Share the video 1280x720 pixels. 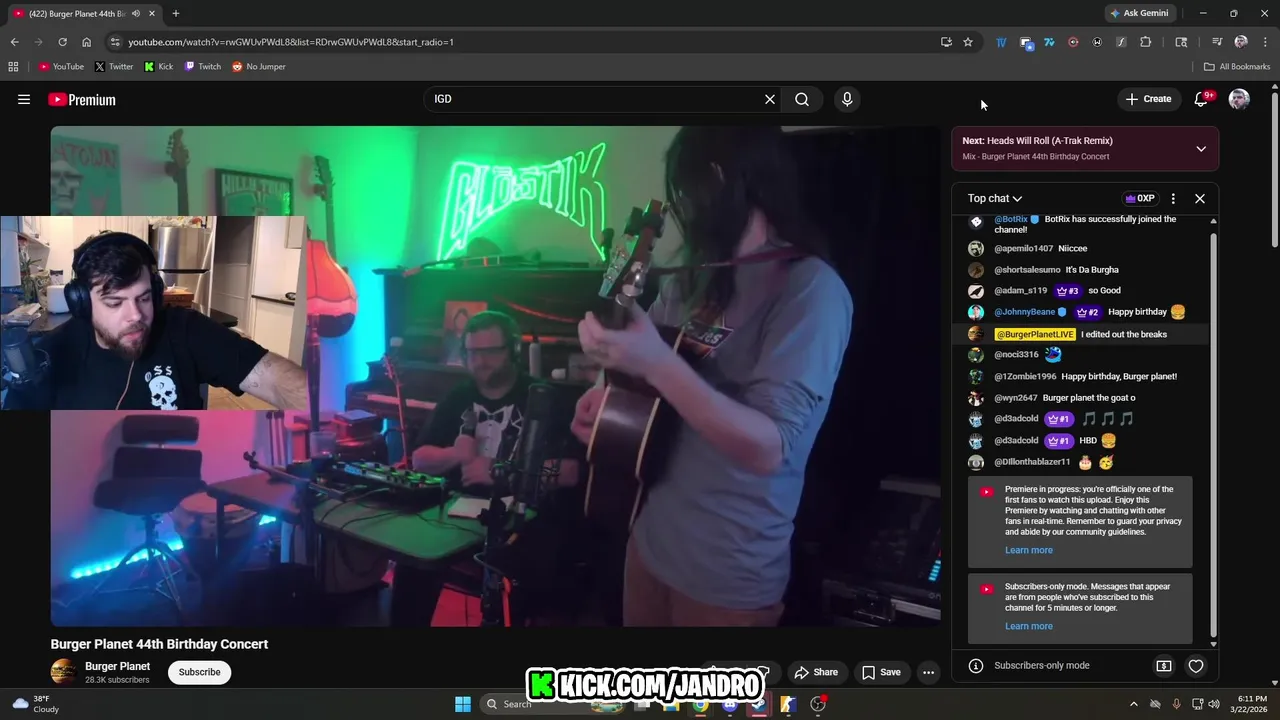[815, 672]
